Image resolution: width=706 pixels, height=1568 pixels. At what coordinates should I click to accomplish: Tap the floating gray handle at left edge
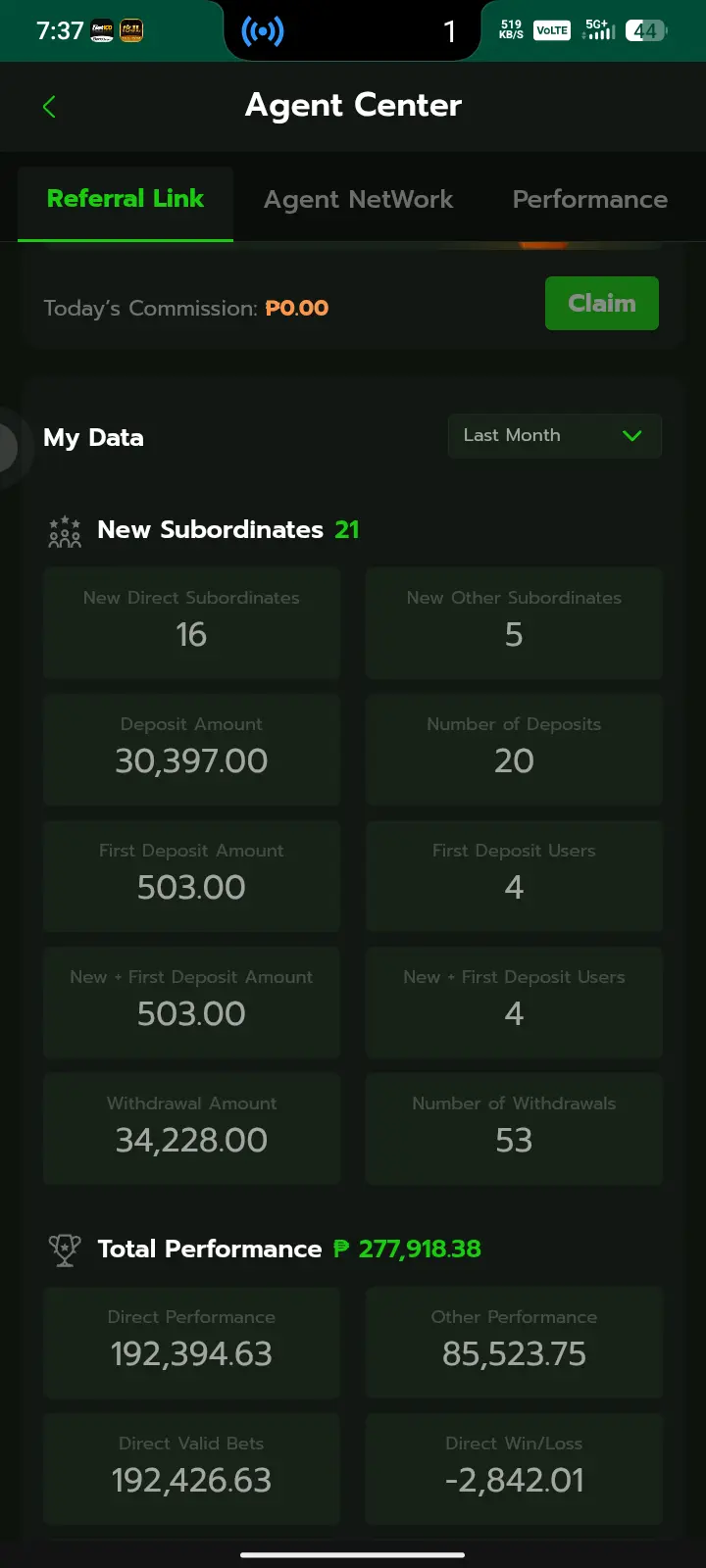9,447
